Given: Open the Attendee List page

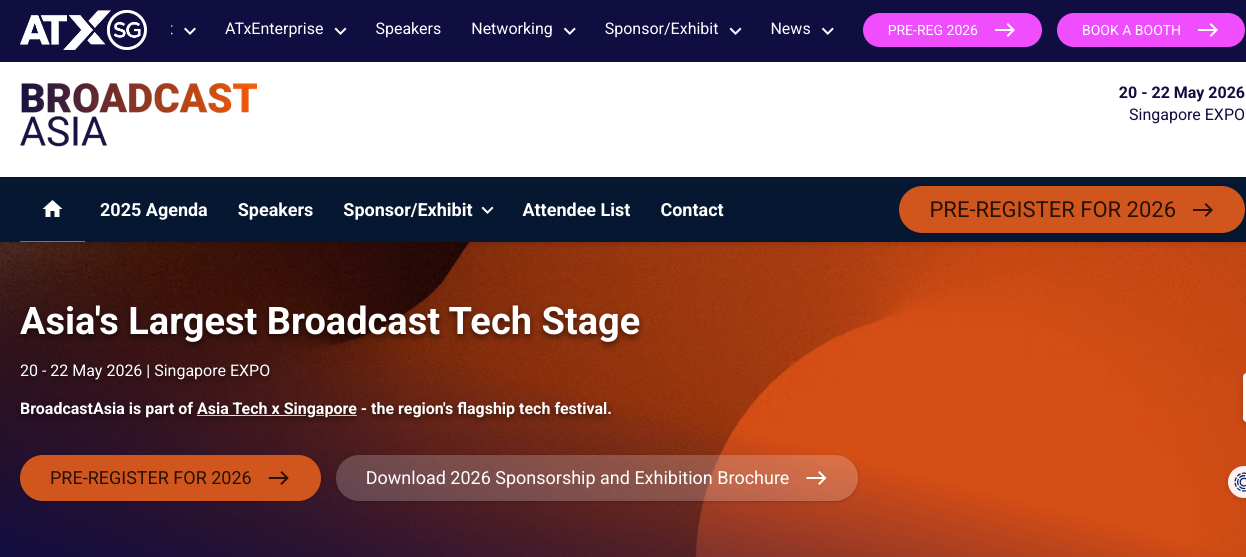Looking at the screenshot, I should (x=576, y=210).
